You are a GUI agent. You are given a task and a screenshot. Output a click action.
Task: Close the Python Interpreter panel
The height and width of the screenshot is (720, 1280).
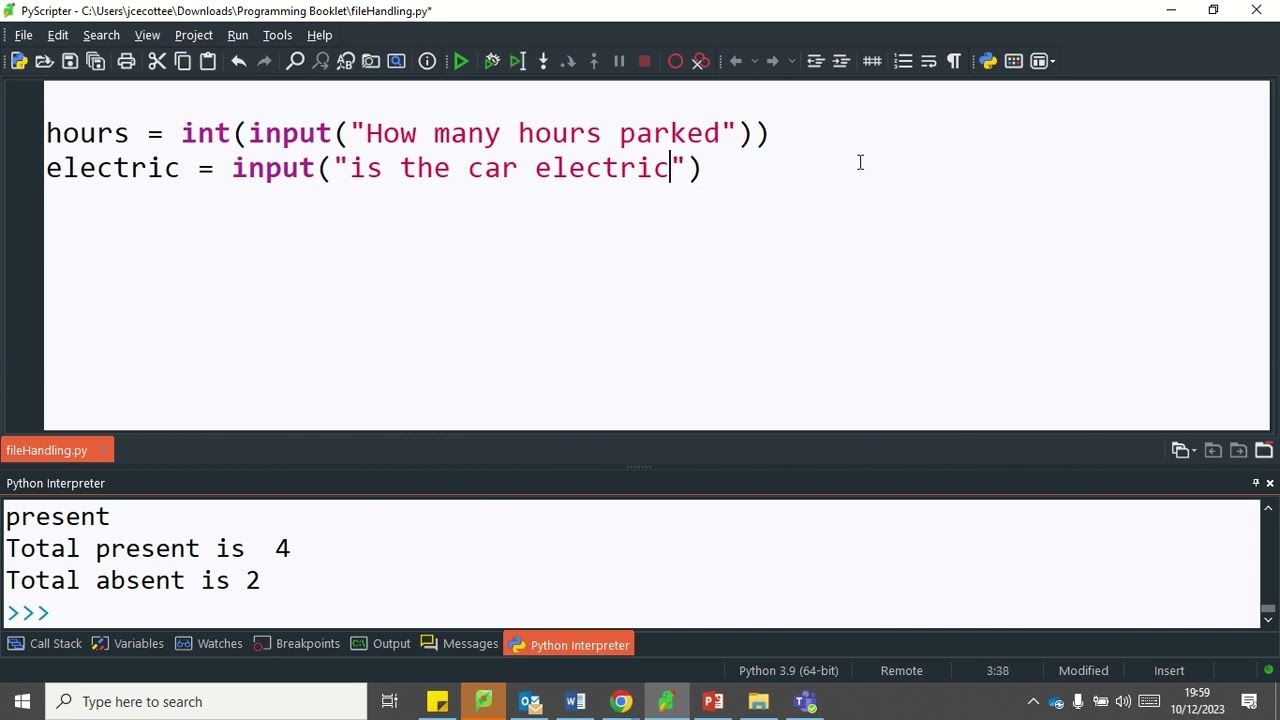(1270, 483)
